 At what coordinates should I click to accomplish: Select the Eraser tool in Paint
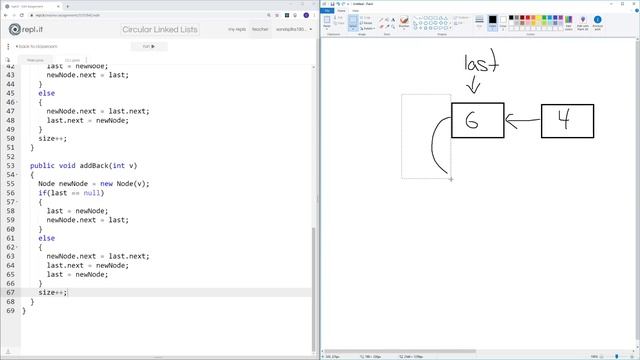click(x=381, y=27)
